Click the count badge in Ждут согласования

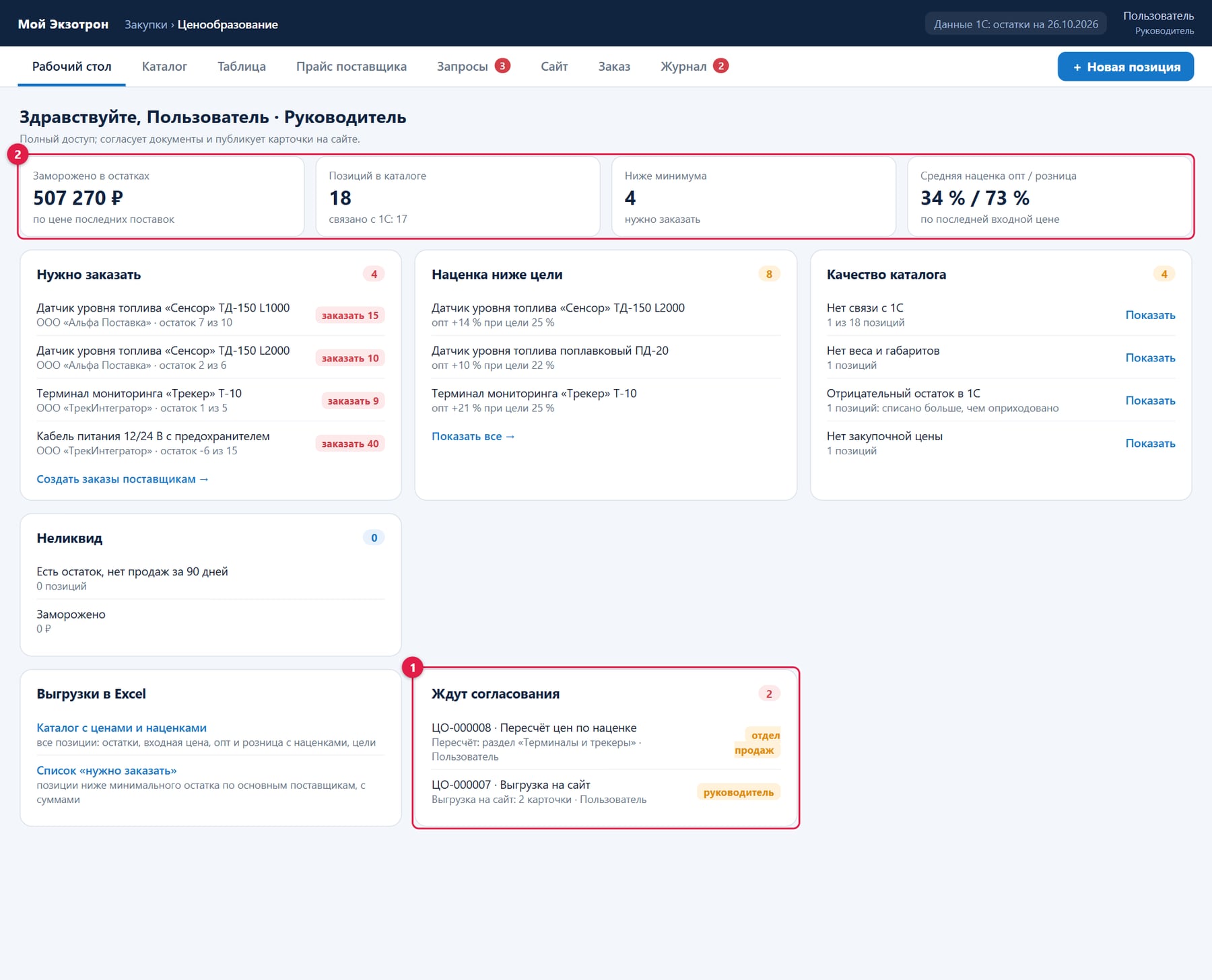pos(769,694)
